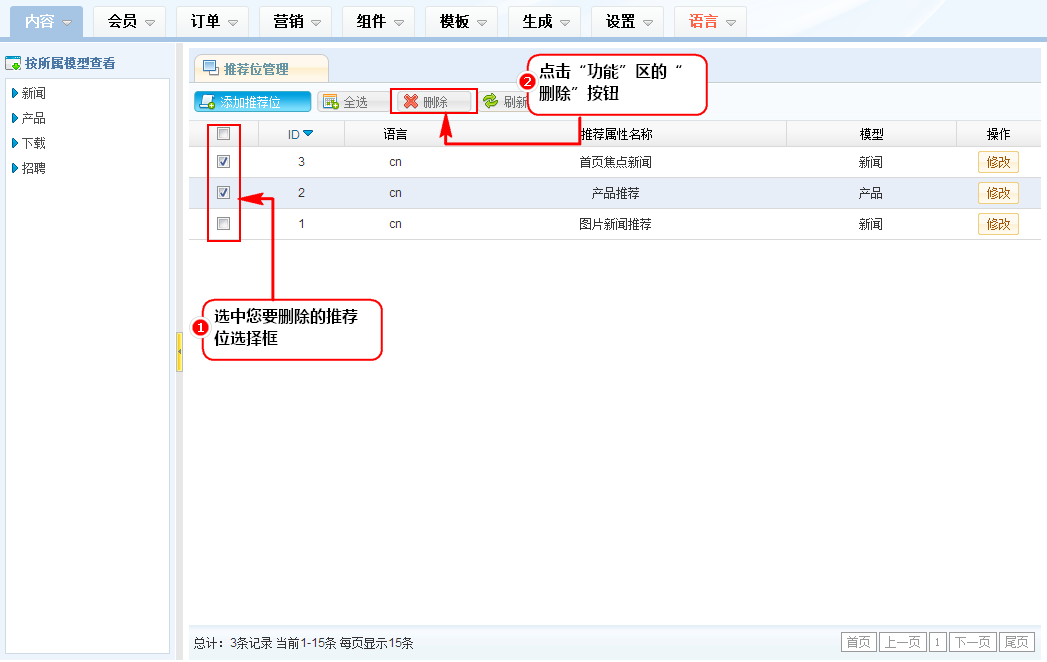Uncheck the checkbox for 产品推荐 row
Screen dimensions: 1047x662
coord(224,193)
